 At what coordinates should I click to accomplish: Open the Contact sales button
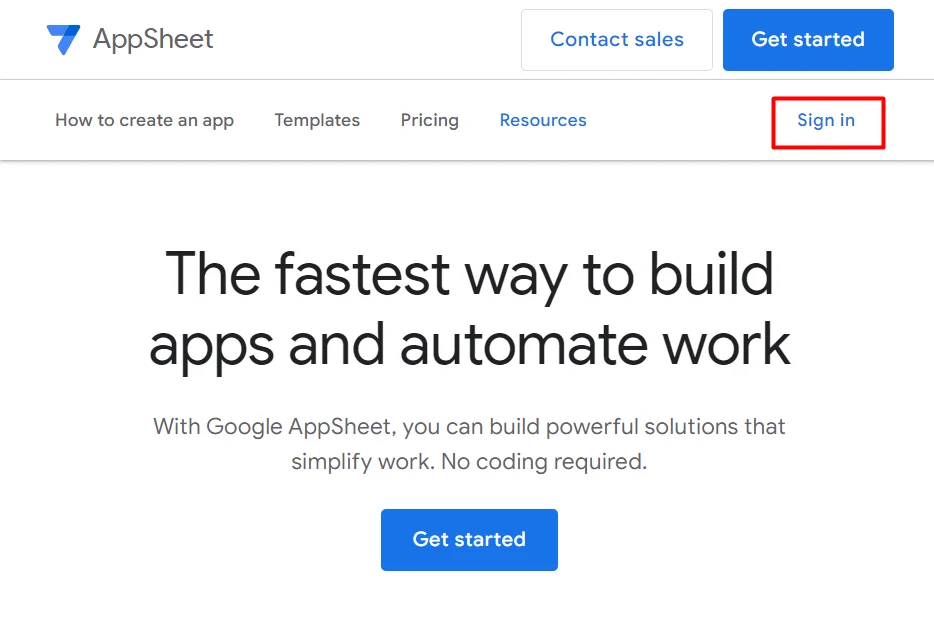(x=617, y=40)
